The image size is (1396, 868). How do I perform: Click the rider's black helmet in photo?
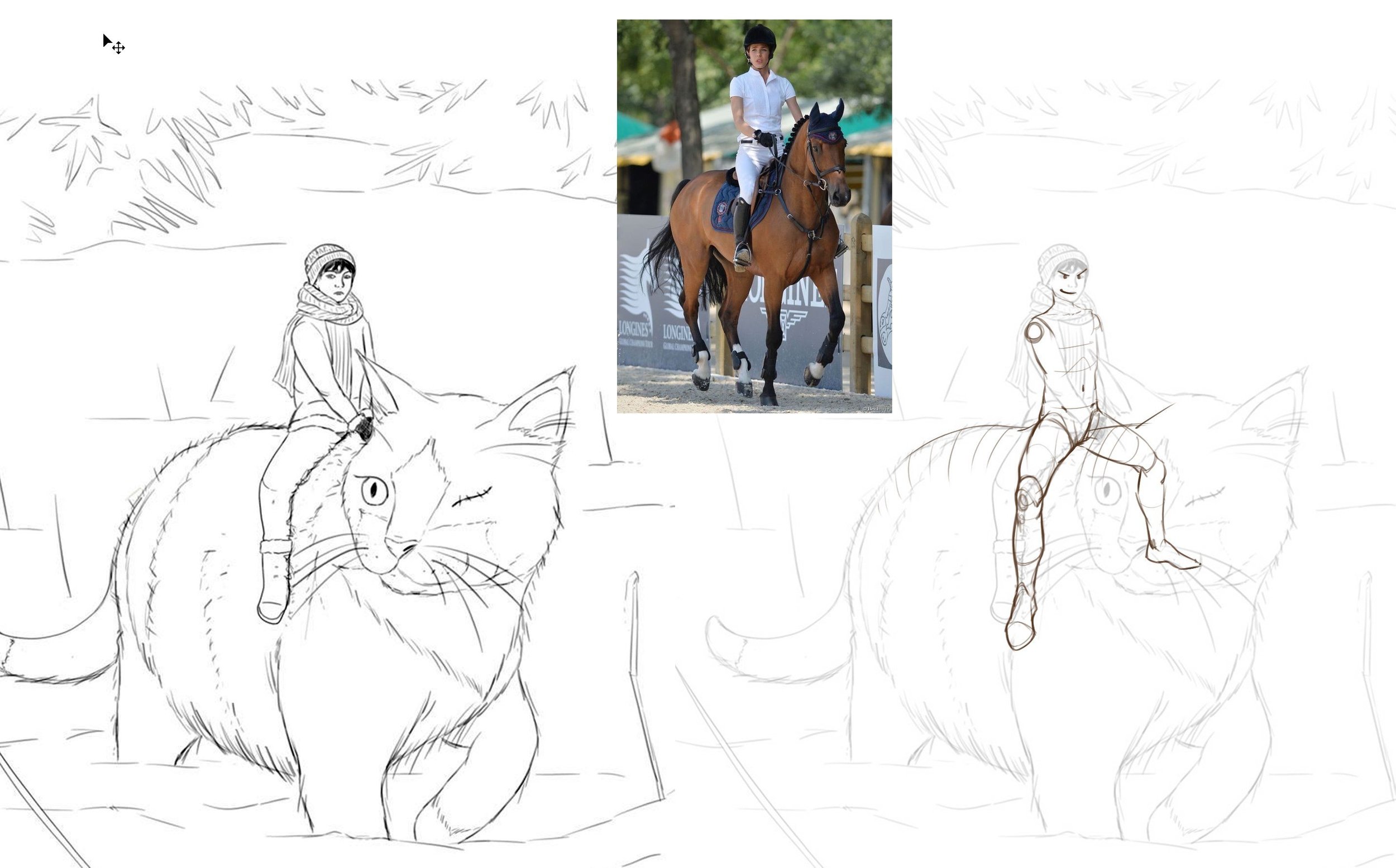tap(759, 37)
